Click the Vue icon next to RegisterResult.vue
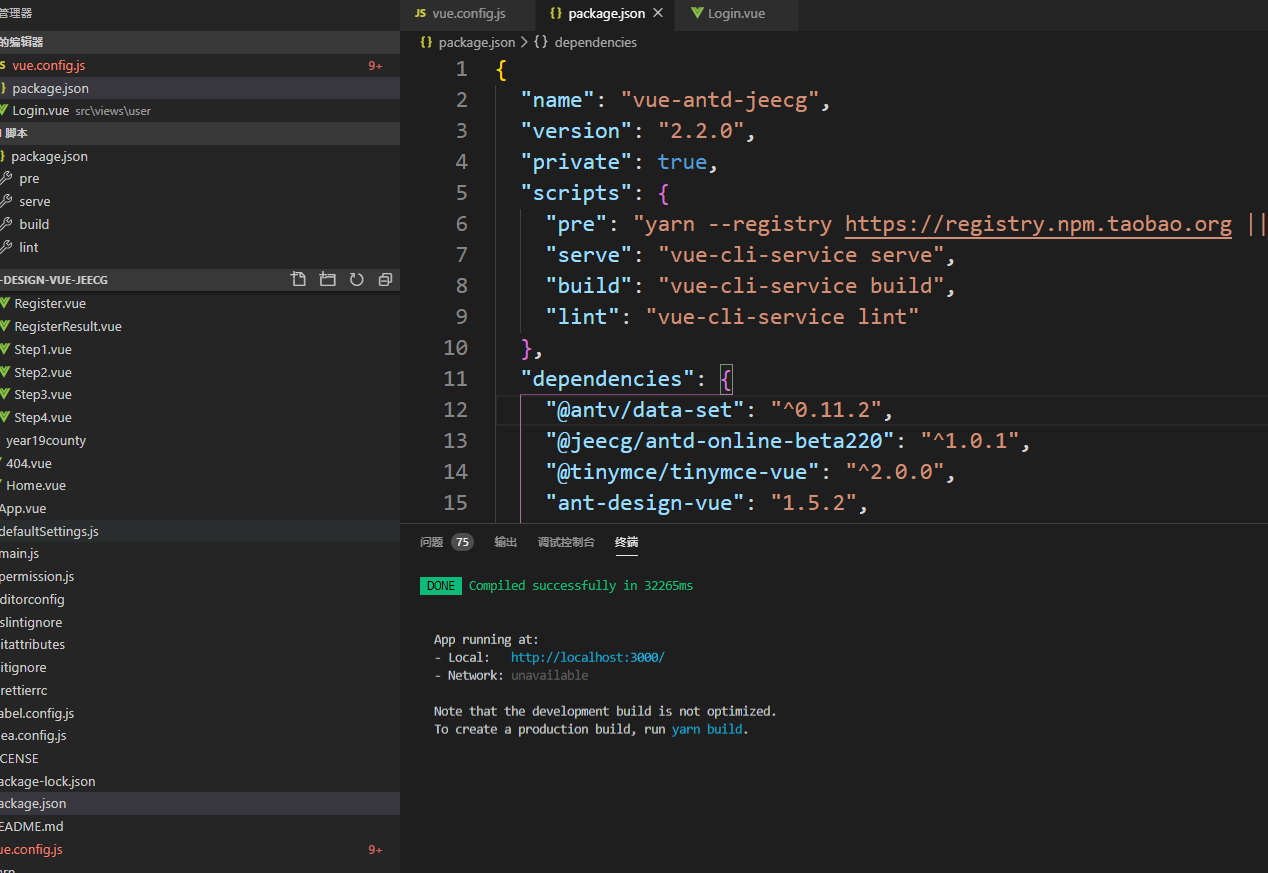 click(5, 326)
